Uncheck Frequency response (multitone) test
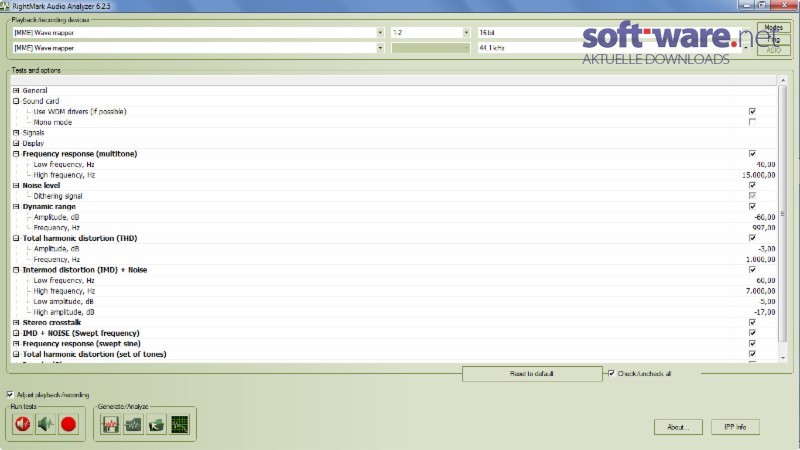The height and width of the screenshot is (450, 800). pyautogui.click(x=752, y=154)
